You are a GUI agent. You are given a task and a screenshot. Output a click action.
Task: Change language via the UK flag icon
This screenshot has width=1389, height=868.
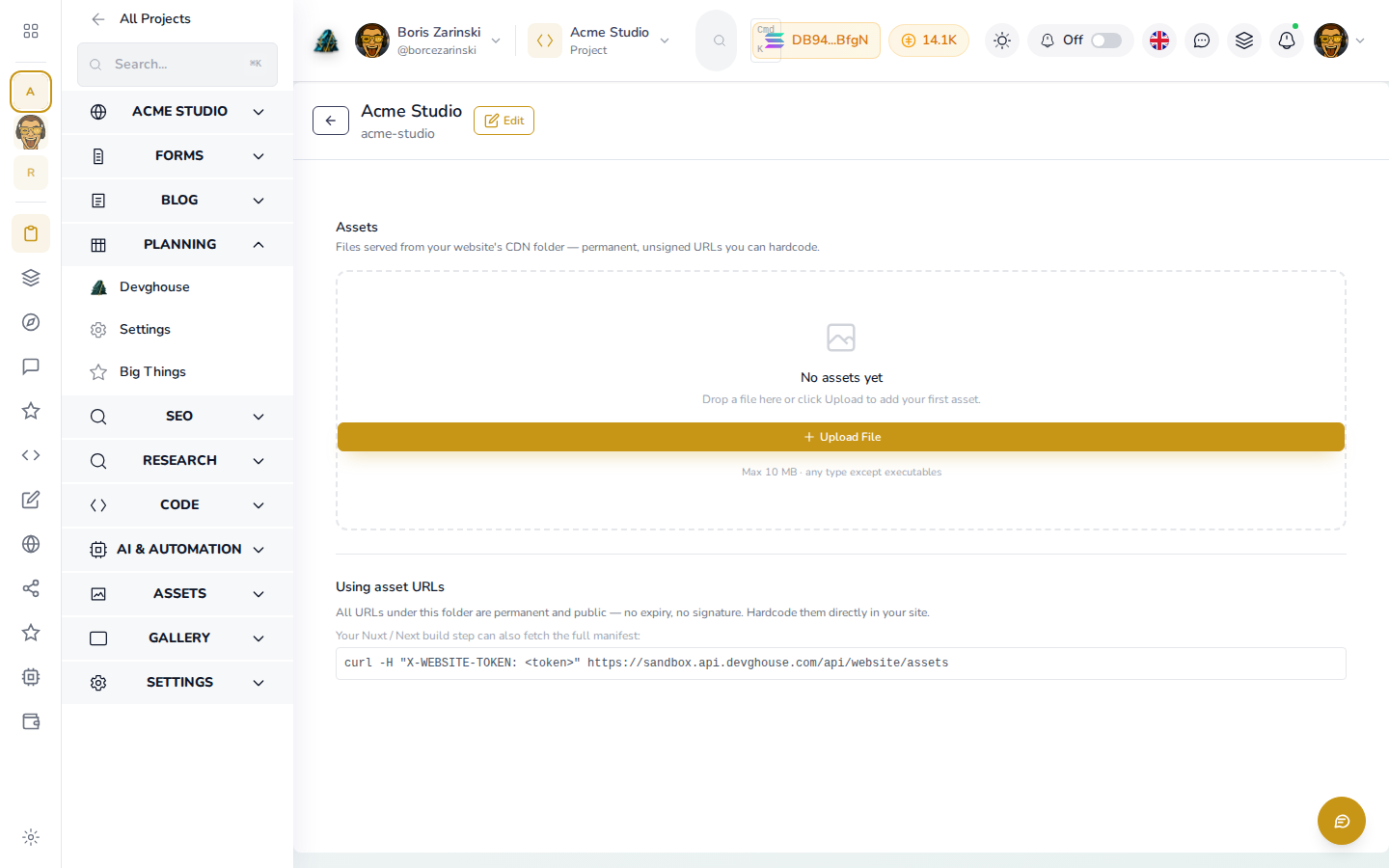click(x=1159, y=41)
